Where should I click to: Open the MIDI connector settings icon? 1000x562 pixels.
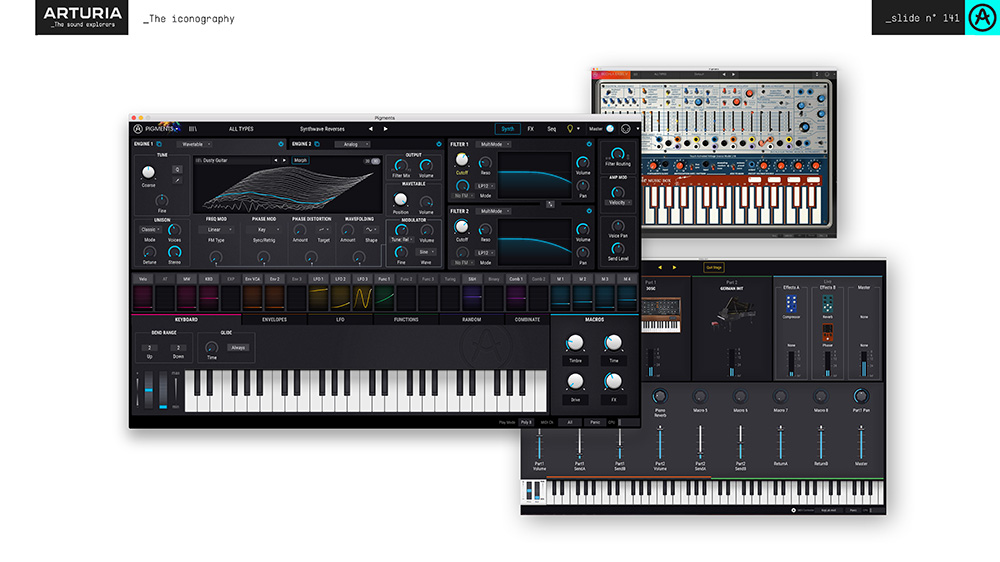626,129
